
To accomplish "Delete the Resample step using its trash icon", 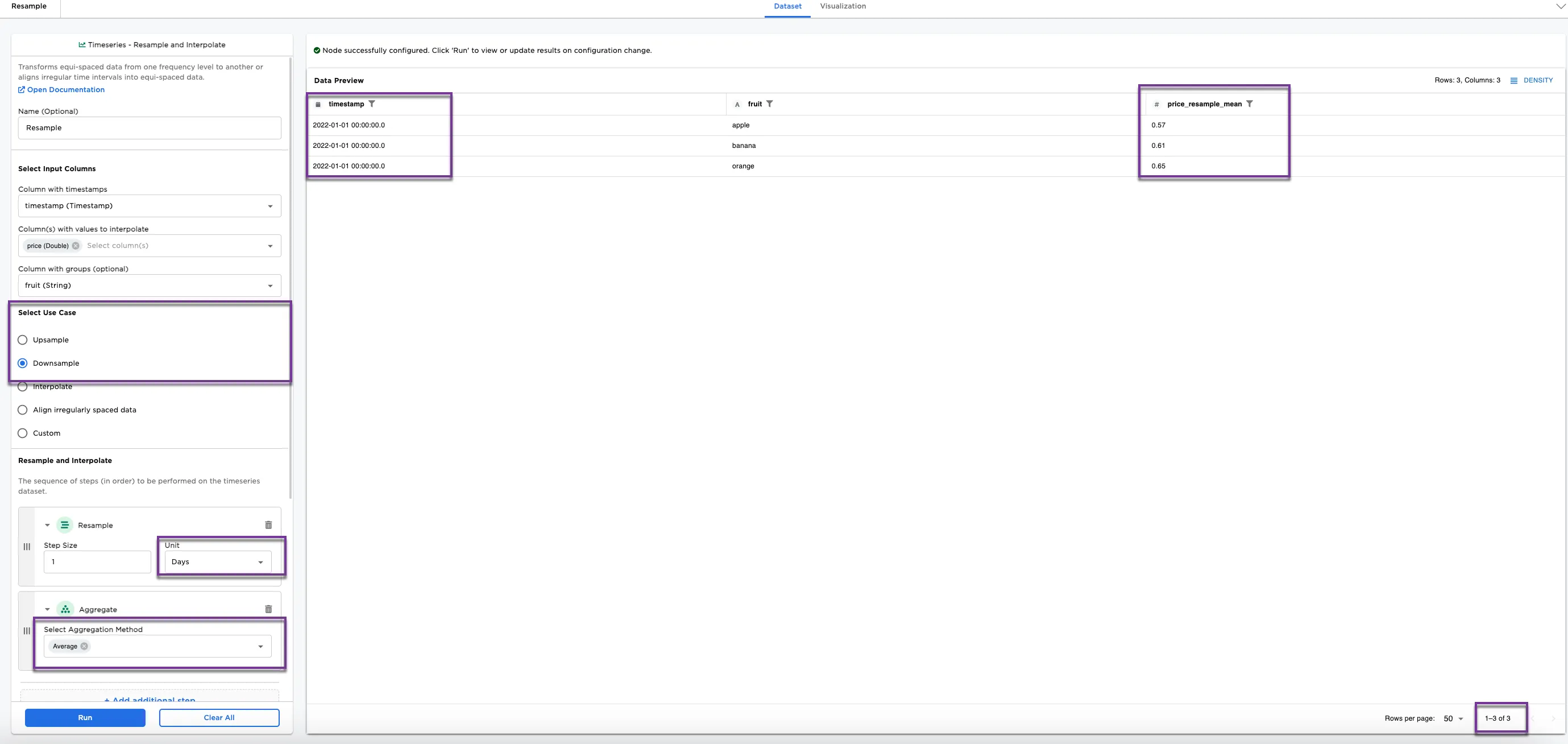I will point(268,525).
